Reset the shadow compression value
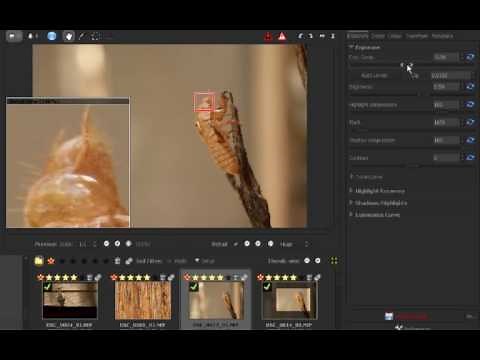The width and height of the screenshot is (480, 360). tap(470, 140)
